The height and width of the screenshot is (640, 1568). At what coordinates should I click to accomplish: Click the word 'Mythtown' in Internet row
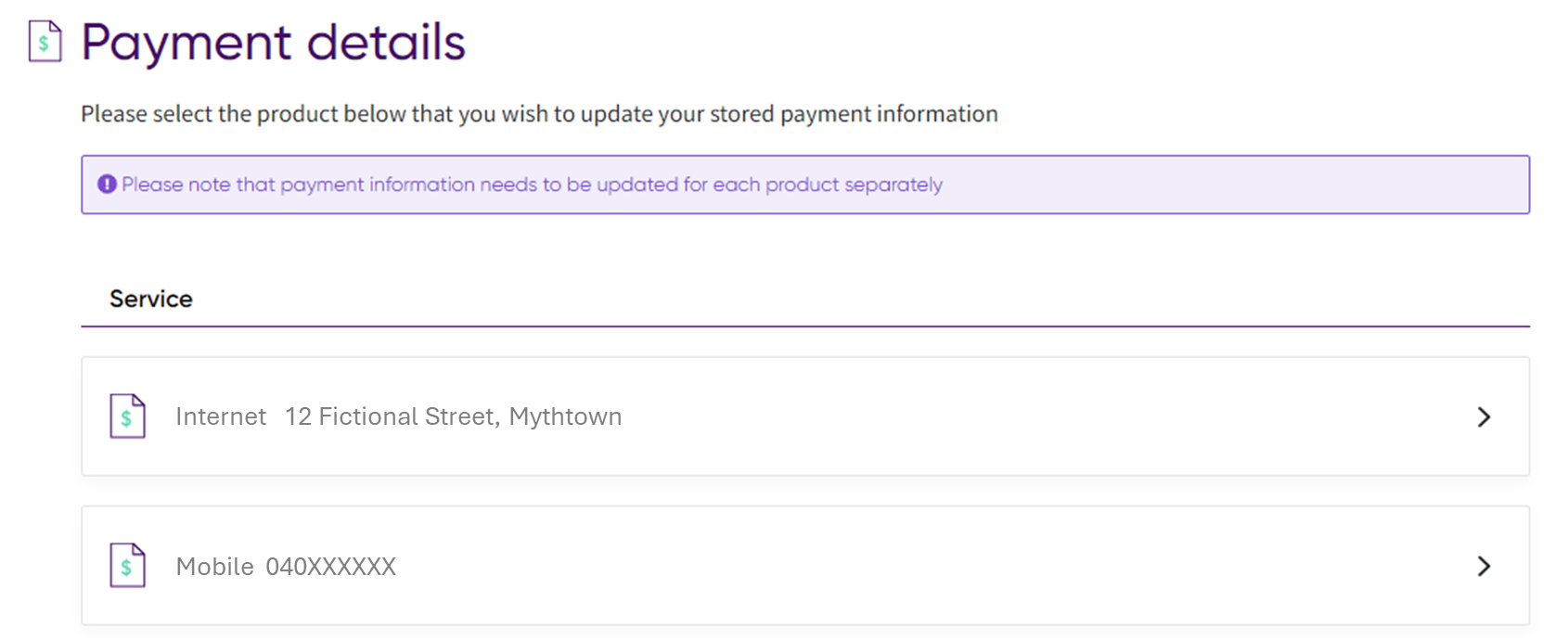(x=565, y=416)
